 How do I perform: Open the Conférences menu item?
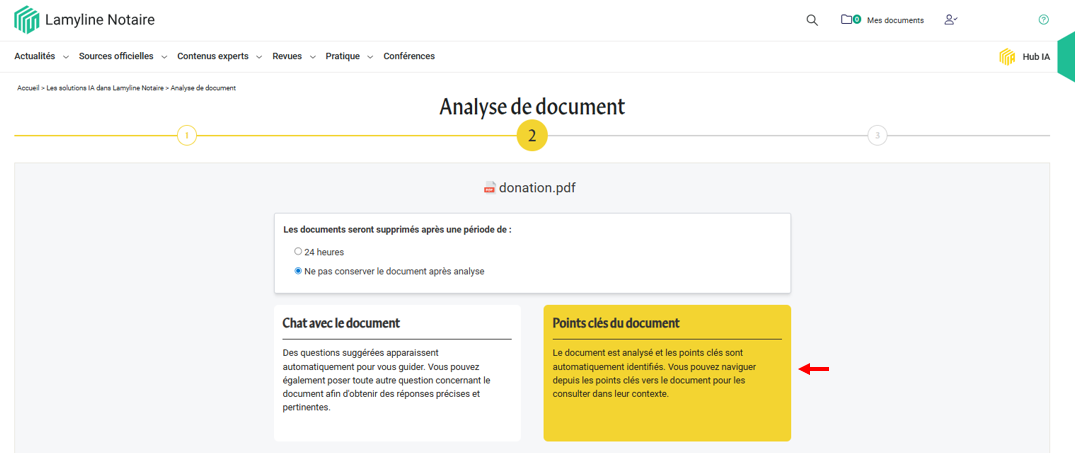pos(409,56)
